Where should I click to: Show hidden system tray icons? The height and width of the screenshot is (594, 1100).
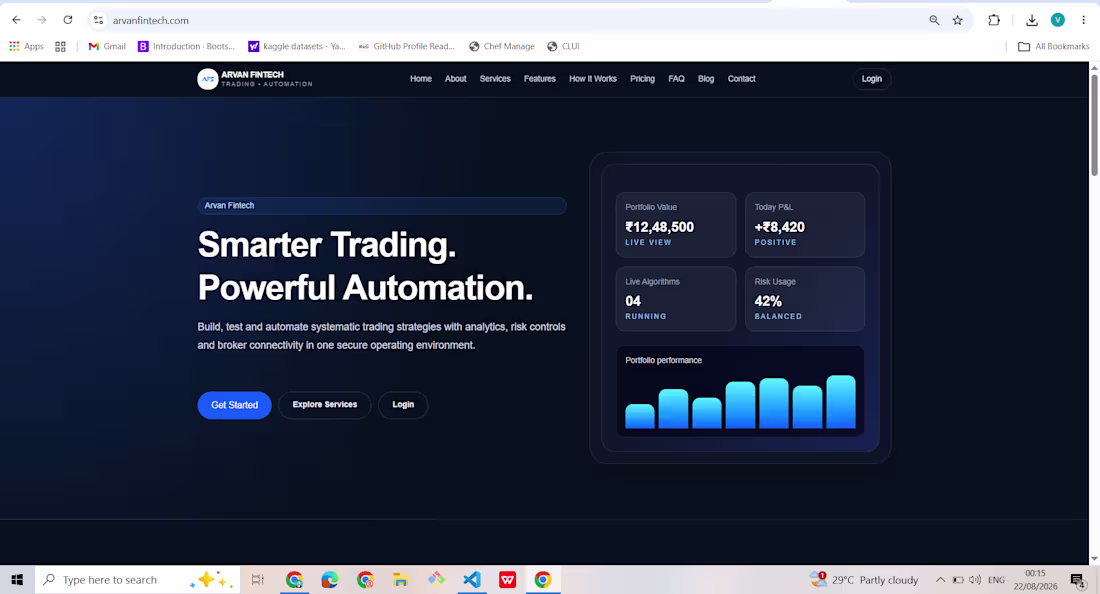[940, 580]
